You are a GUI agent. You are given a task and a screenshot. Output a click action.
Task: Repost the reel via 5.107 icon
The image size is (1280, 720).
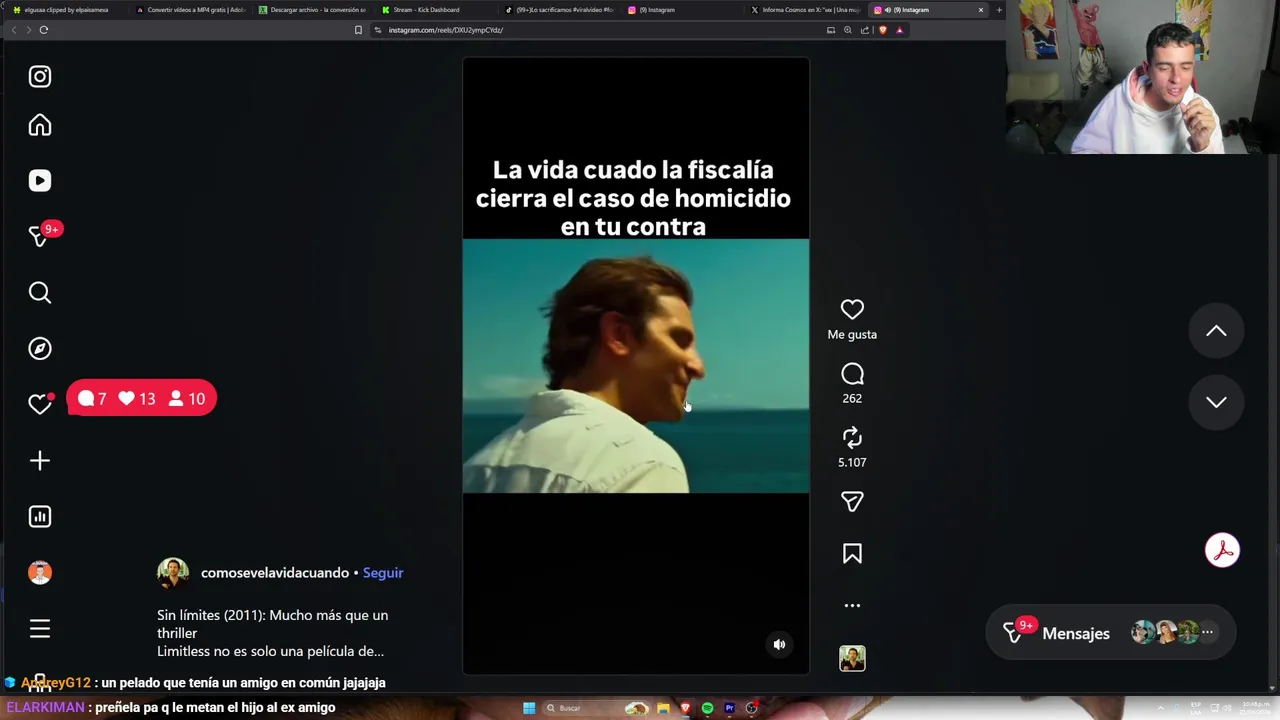click(852, 438)
